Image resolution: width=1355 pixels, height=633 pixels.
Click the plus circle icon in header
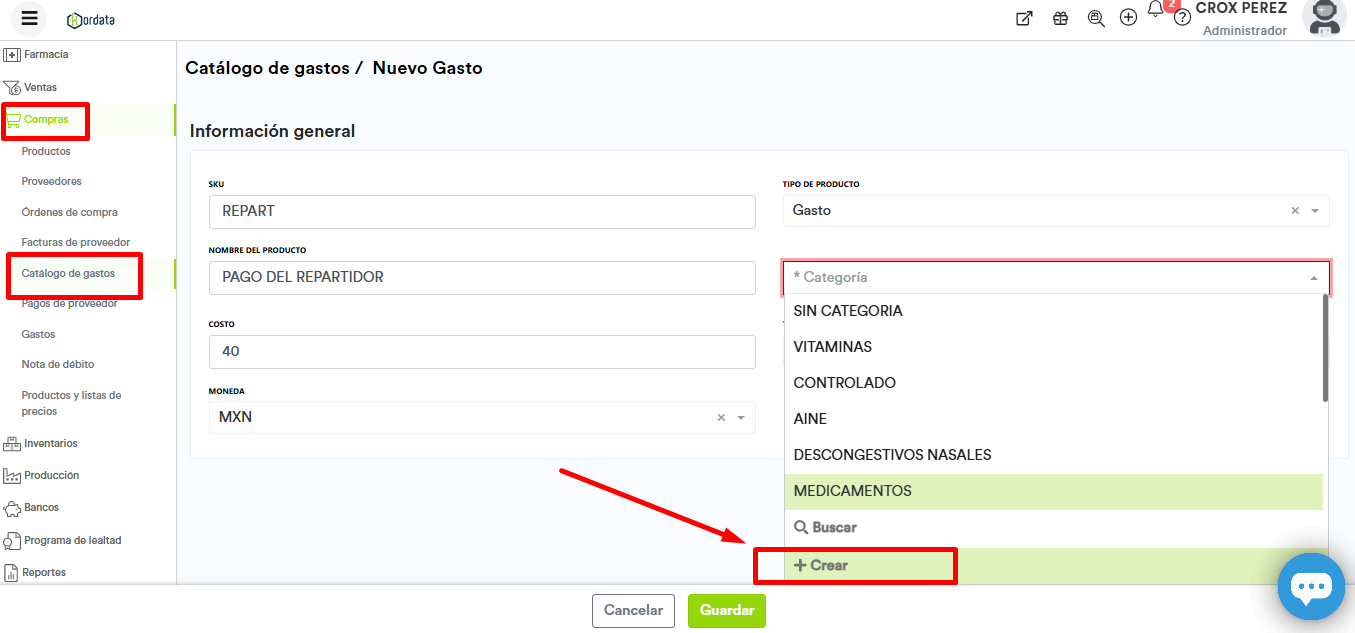[1128, 18]
